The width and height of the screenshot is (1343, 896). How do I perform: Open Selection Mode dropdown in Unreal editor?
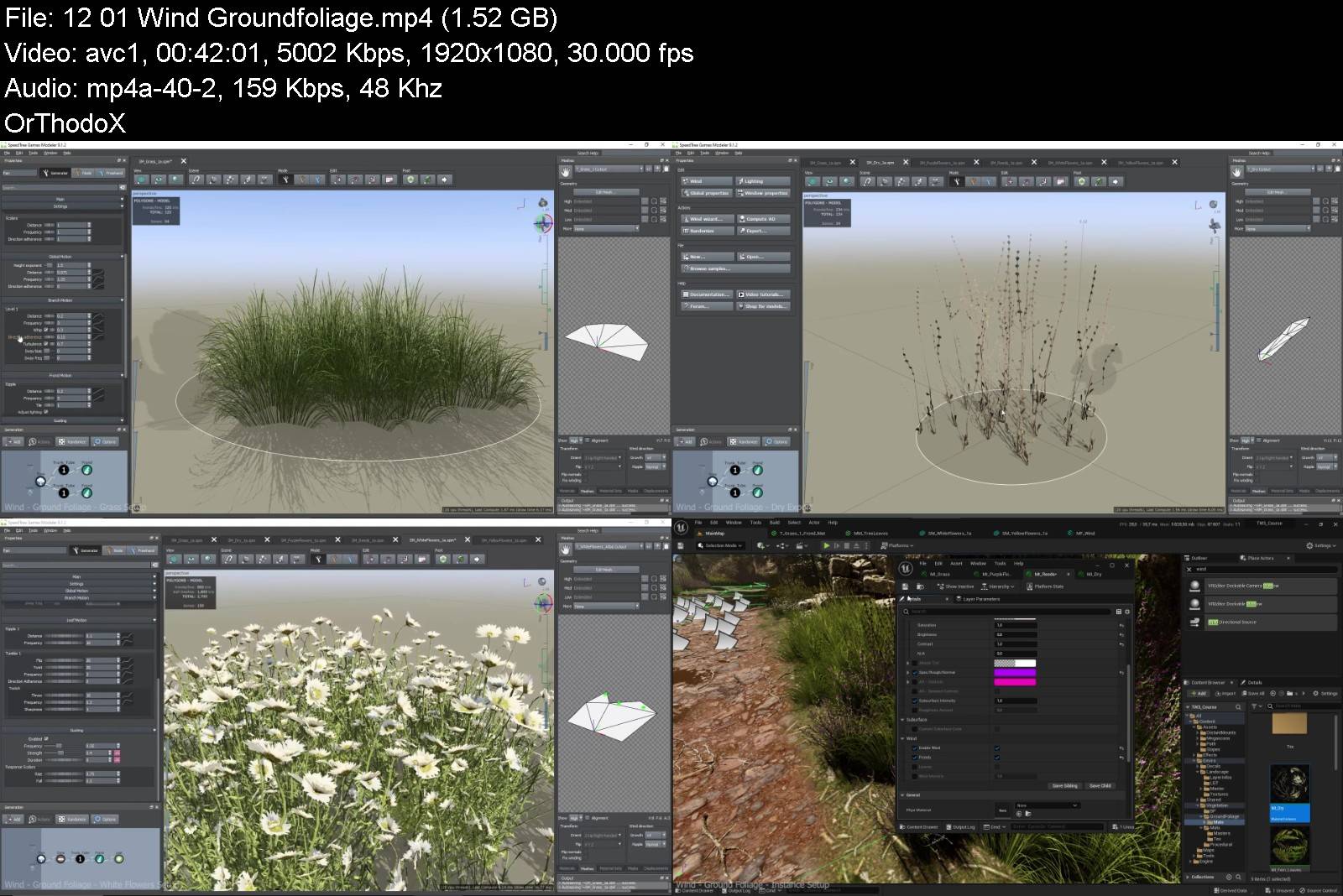720,545
